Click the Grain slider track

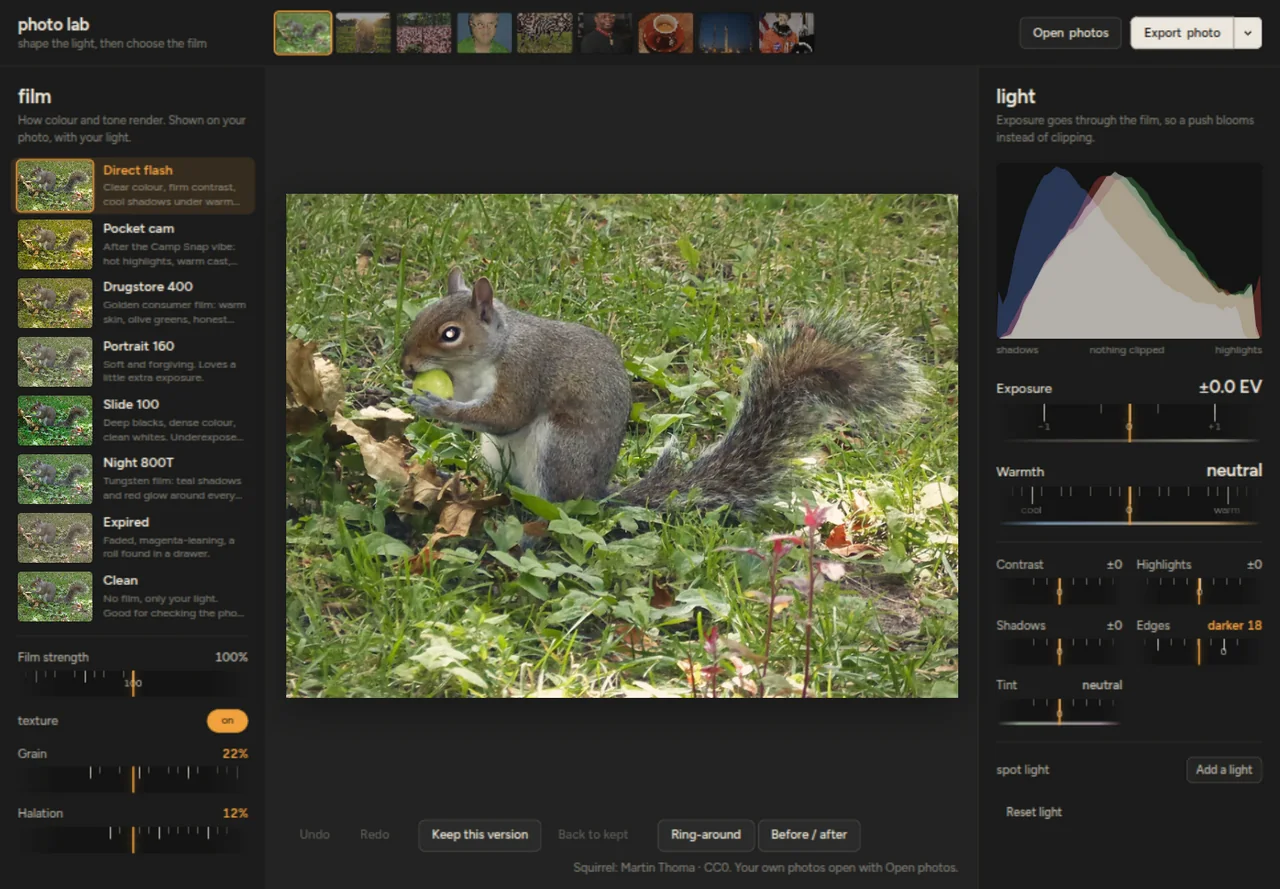132,778
